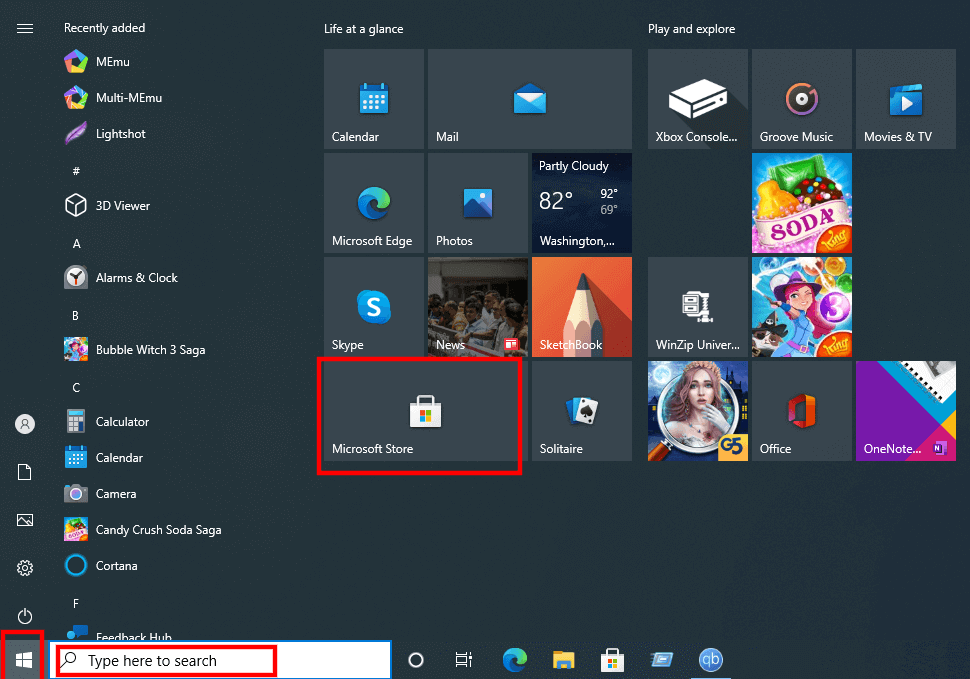The width and height of the screenshot is (970, 679).
Task: Open the MEmu app from Recently added
Action: point(97,62)
